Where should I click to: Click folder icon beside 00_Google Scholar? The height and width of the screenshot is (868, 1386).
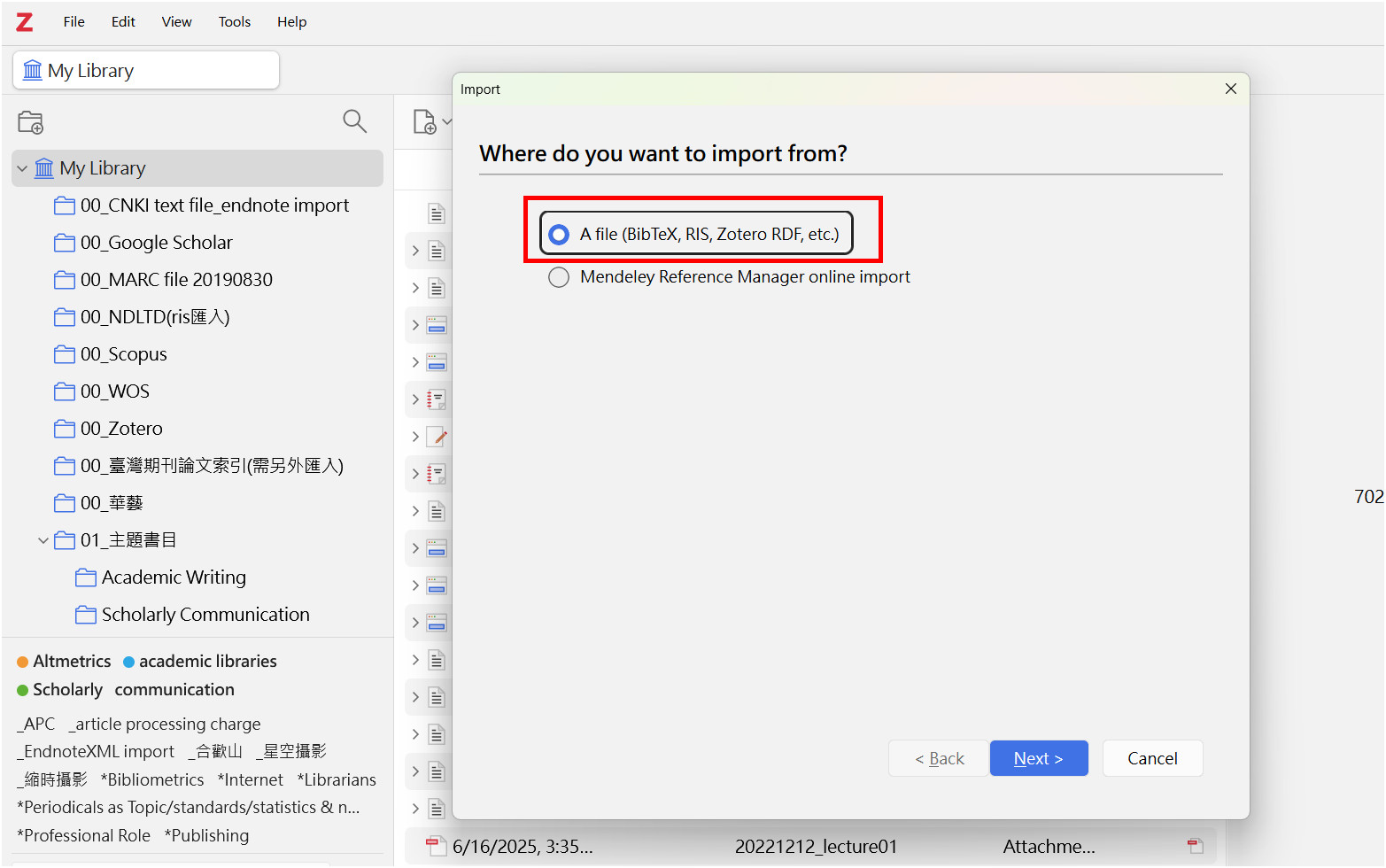[x=65, y=243]
